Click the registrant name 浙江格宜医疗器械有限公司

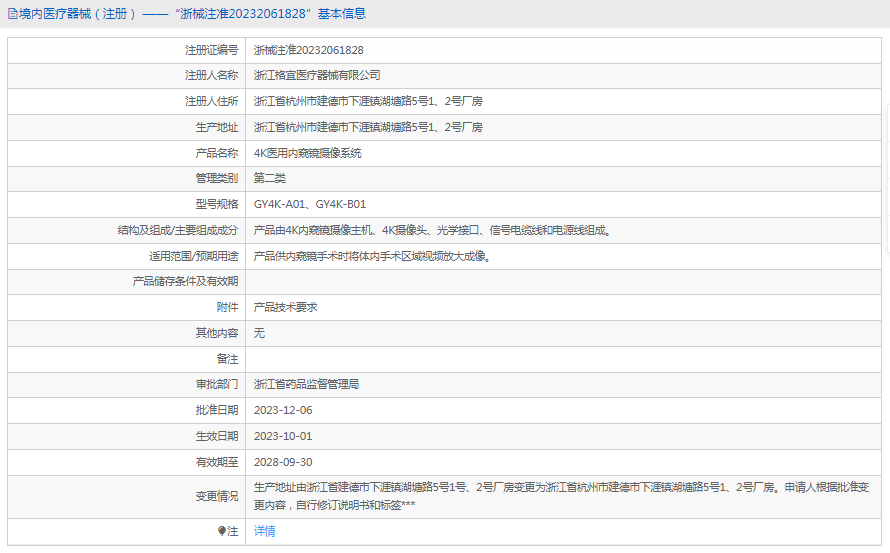(x=317, y=75)
